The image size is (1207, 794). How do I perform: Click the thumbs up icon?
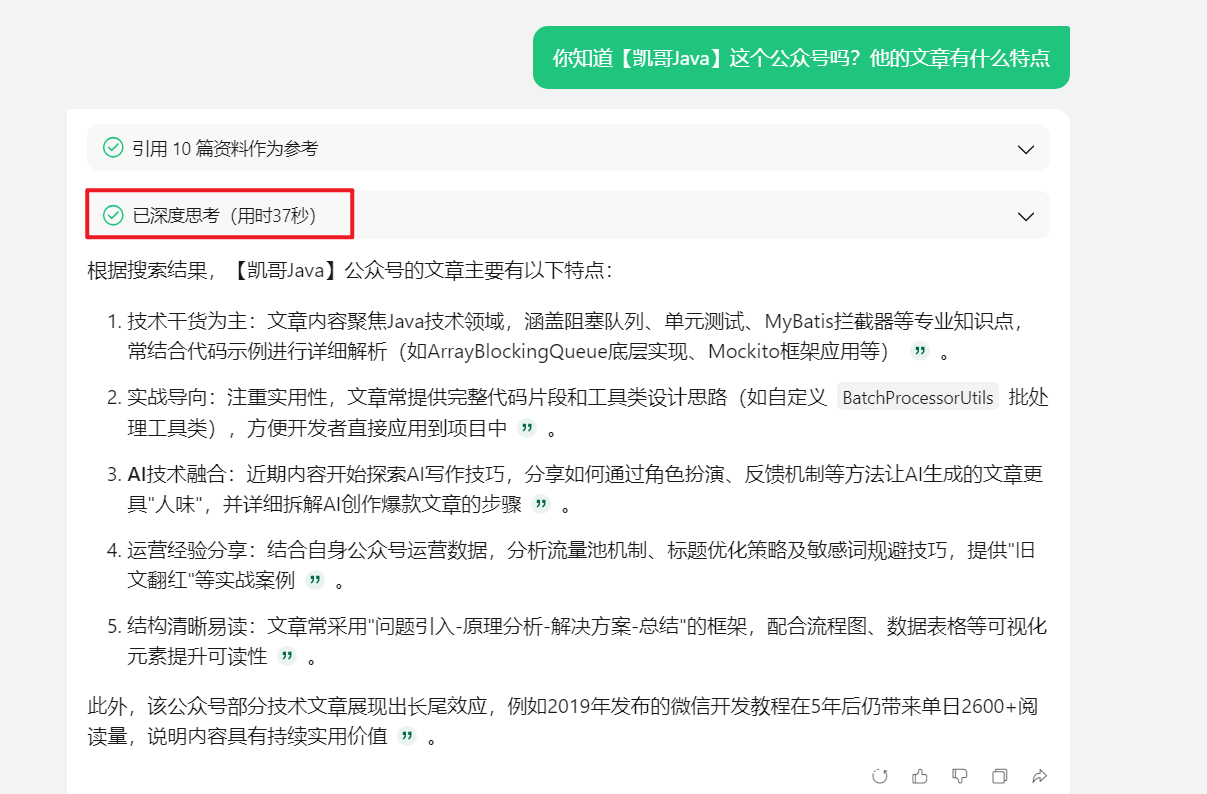coord(920,776)
